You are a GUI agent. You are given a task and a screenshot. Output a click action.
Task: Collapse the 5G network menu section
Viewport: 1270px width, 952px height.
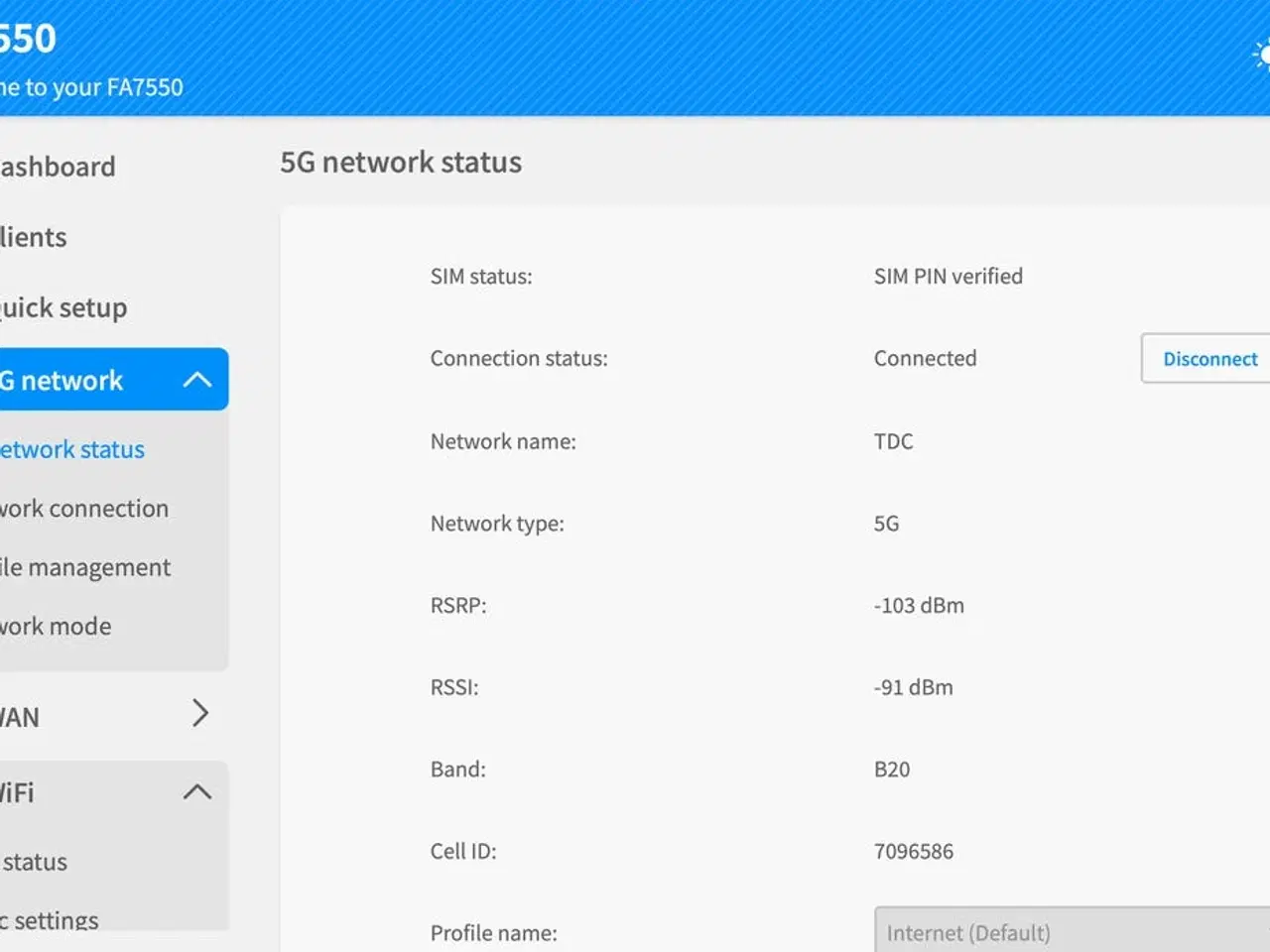coord(198,379)
